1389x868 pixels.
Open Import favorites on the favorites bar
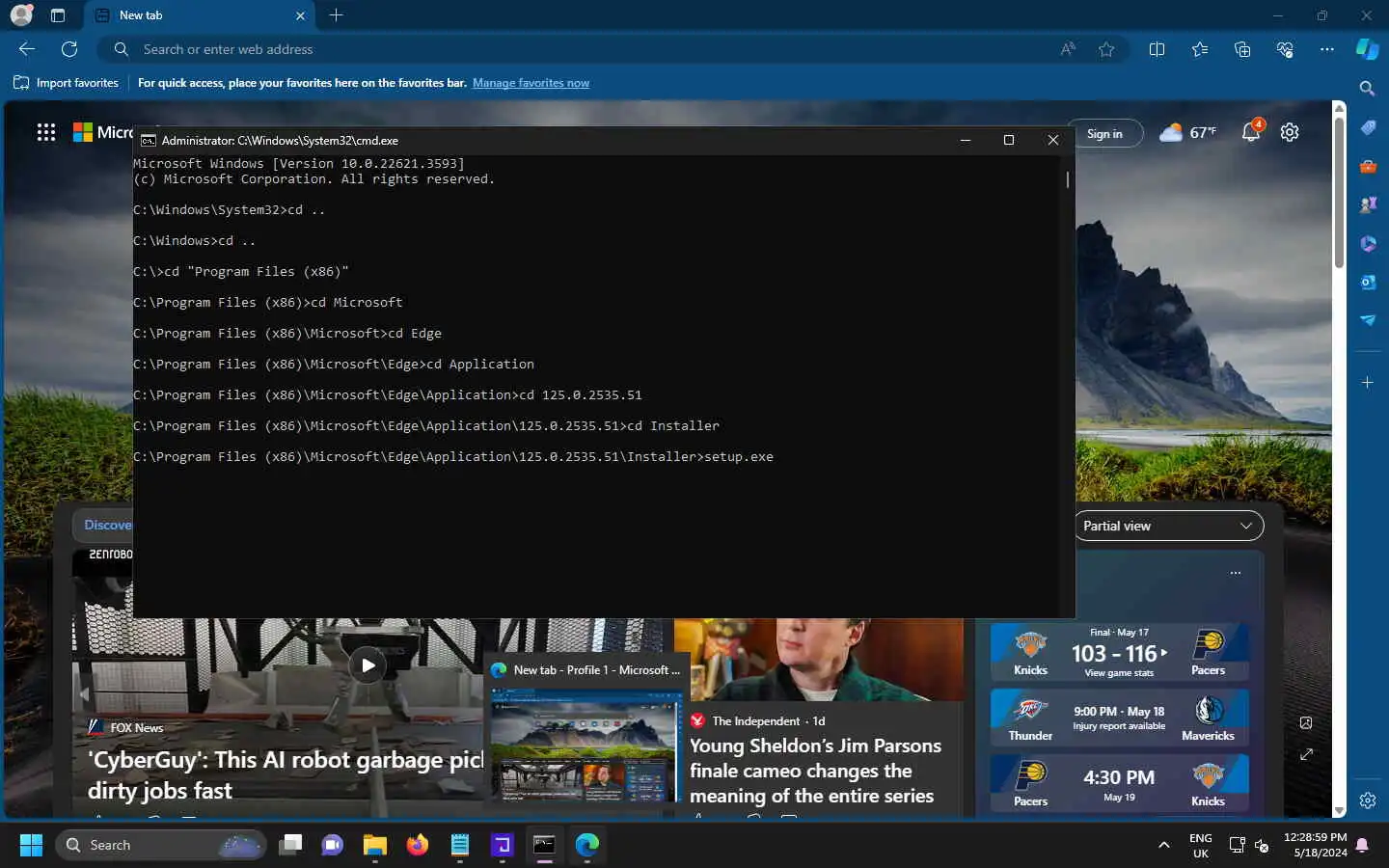[66, 83]
